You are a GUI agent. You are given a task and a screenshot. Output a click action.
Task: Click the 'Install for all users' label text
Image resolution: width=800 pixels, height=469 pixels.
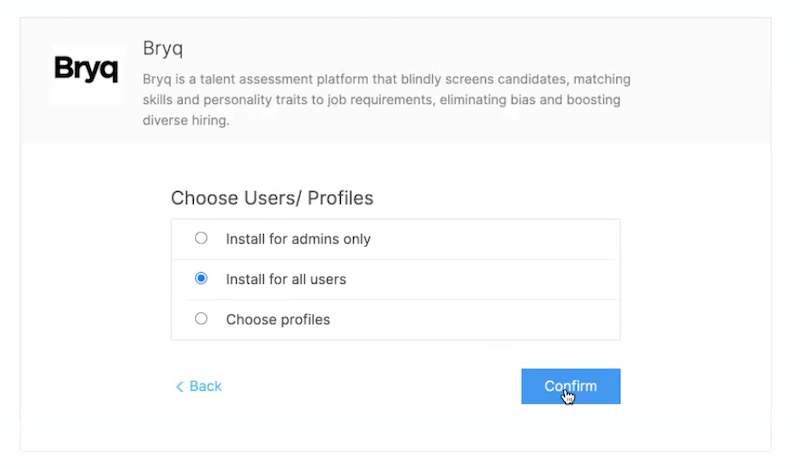286,279
